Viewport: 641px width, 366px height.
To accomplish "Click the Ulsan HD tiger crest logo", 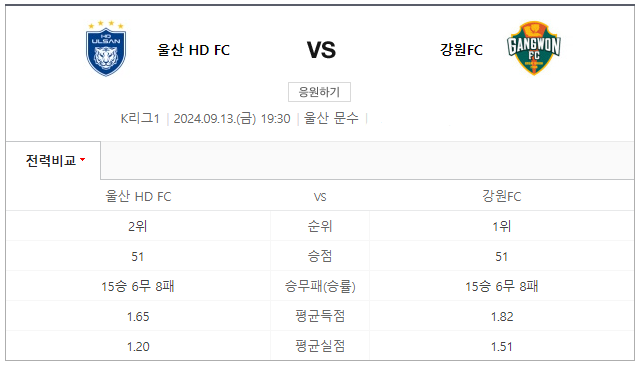I will tap(106, 49).
